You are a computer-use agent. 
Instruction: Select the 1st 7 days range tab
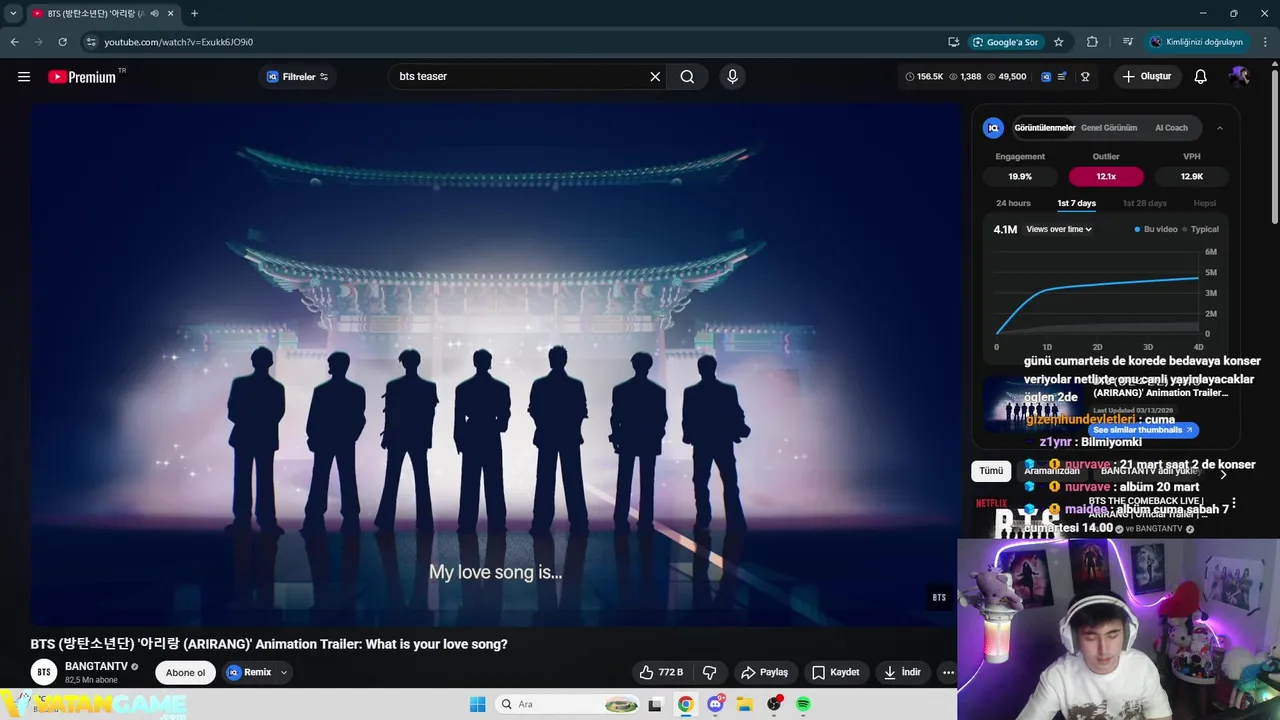[x=1076, y=203]
